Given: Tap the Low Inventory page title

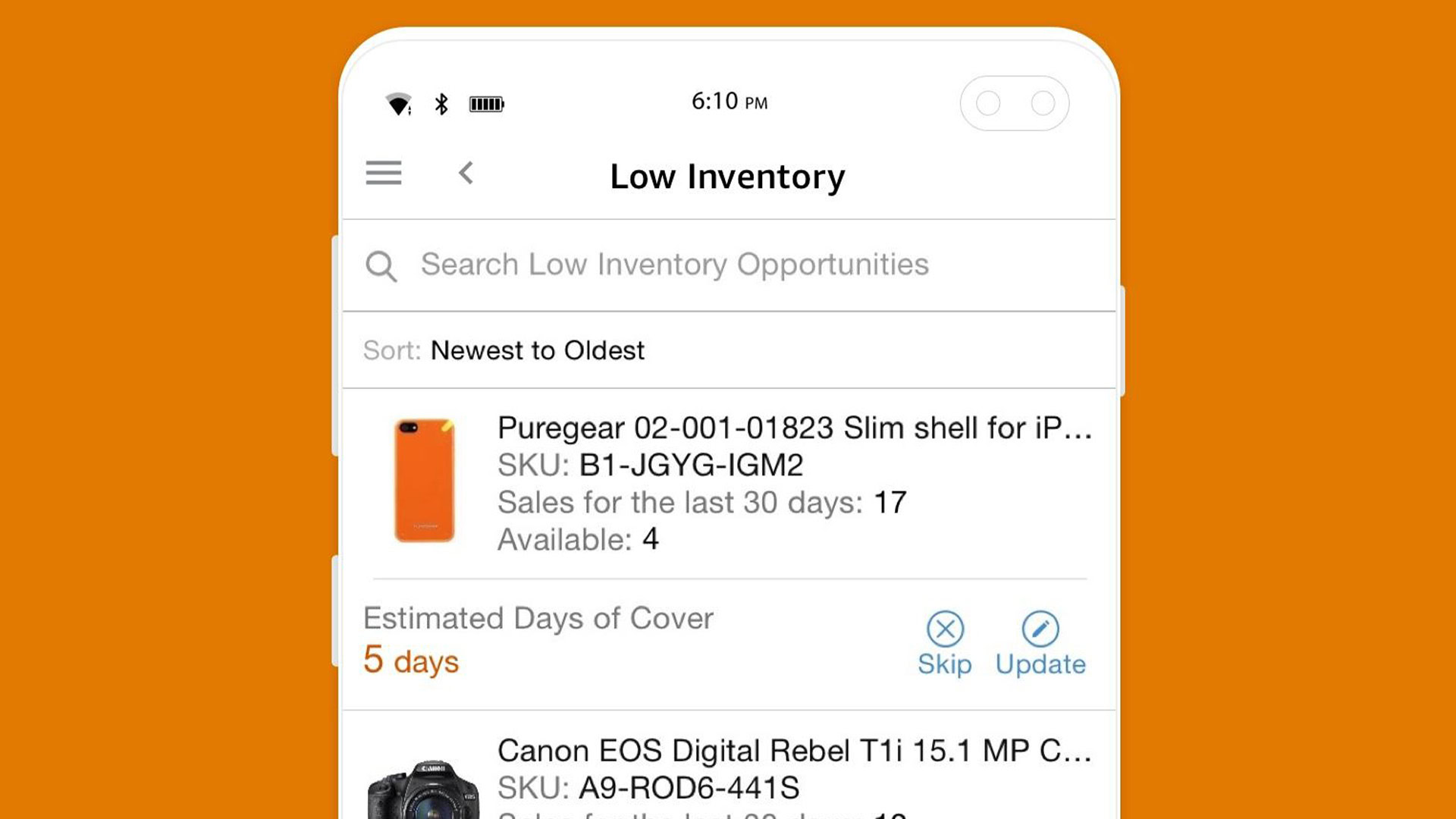Looking at the screenshot, I should [x=727, y=177].
